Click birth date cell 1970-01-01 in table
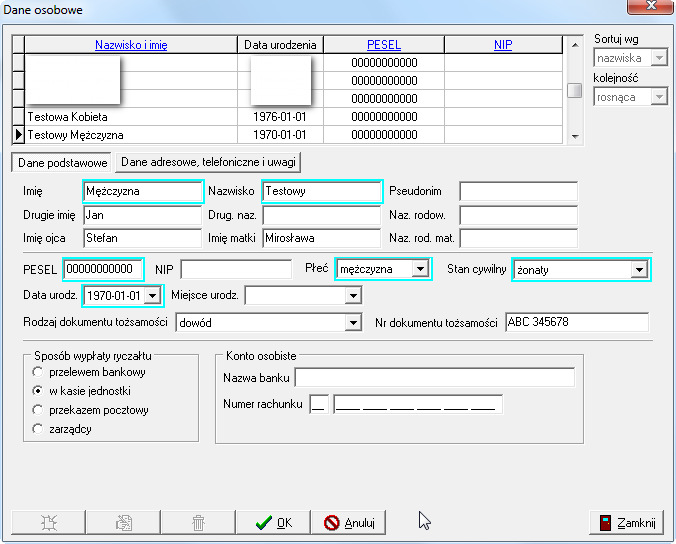The height and width of the screenshot is (544, 676). pos(280,135)
